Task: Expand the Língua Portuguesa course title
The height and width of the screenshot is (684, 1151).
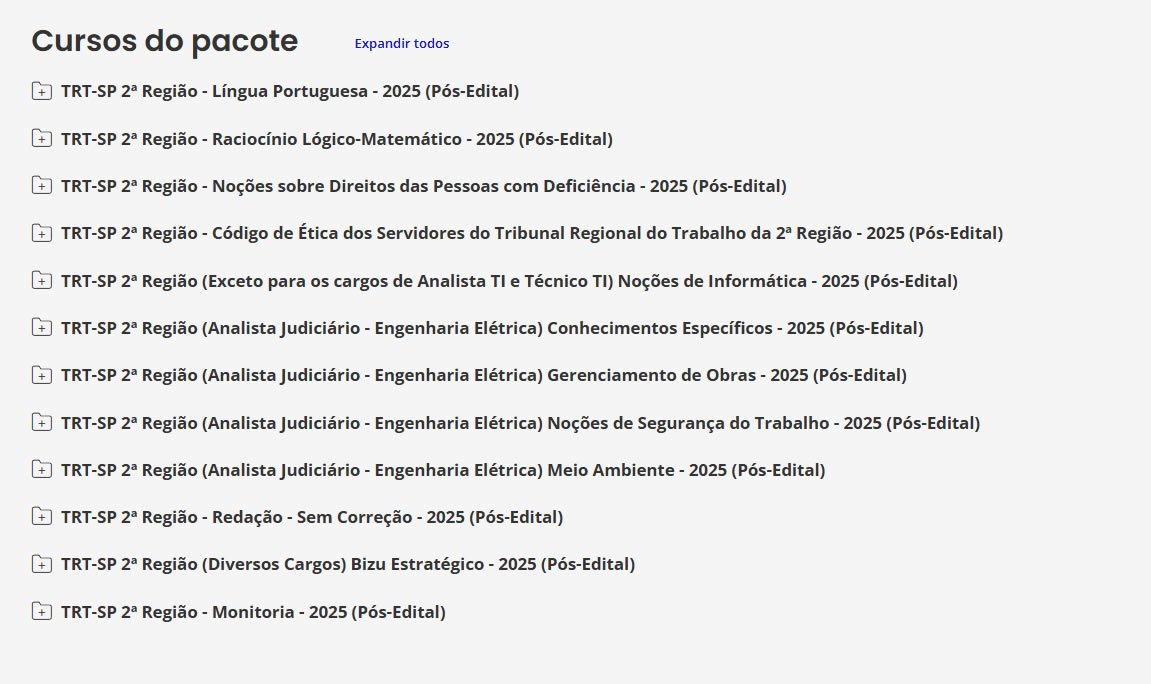Action: pos(289,91)
